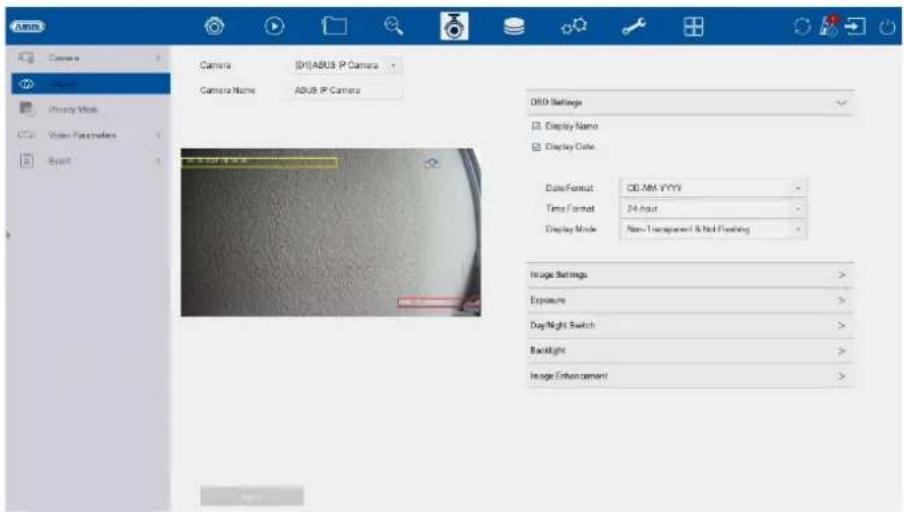Select the highlighted blue sidebar entry

pyautogui.click(x=91, y=84)
